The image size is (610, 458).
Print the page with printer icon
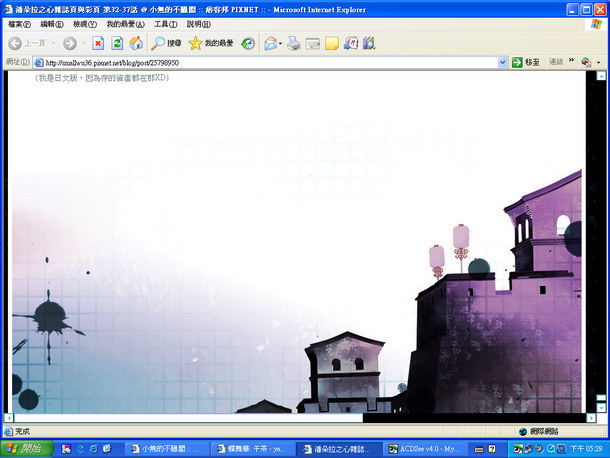pyautogui.click(x=293, y=43)
